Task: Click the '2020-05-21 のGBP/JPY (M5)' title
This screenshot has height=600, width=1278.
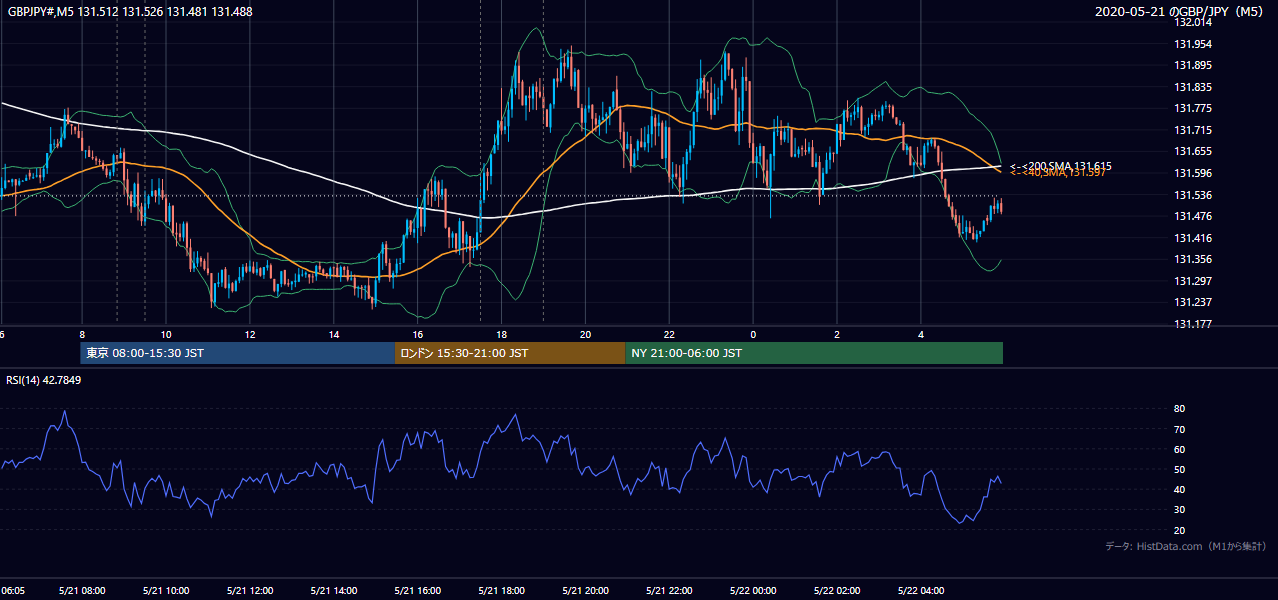Action: tap(1180, 12)
